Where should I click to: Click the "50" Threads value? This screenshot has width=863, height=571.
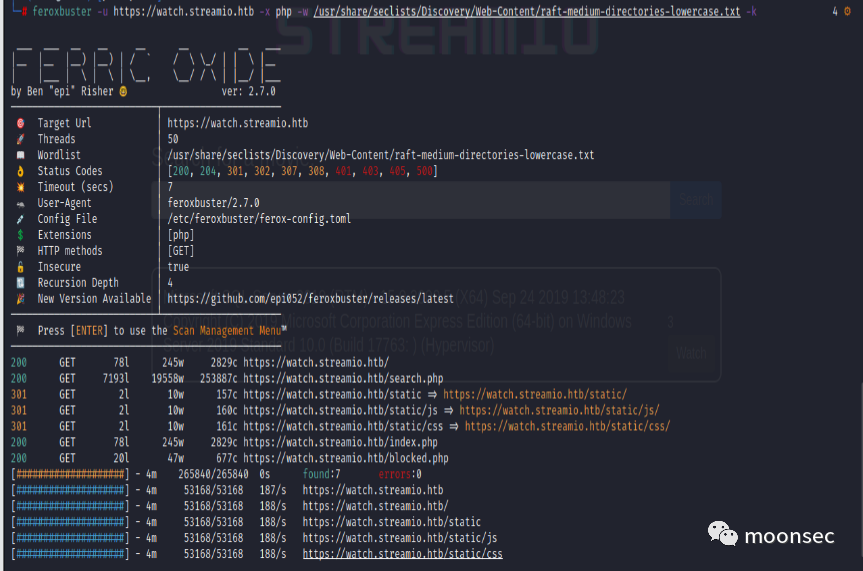click(173, 139)
